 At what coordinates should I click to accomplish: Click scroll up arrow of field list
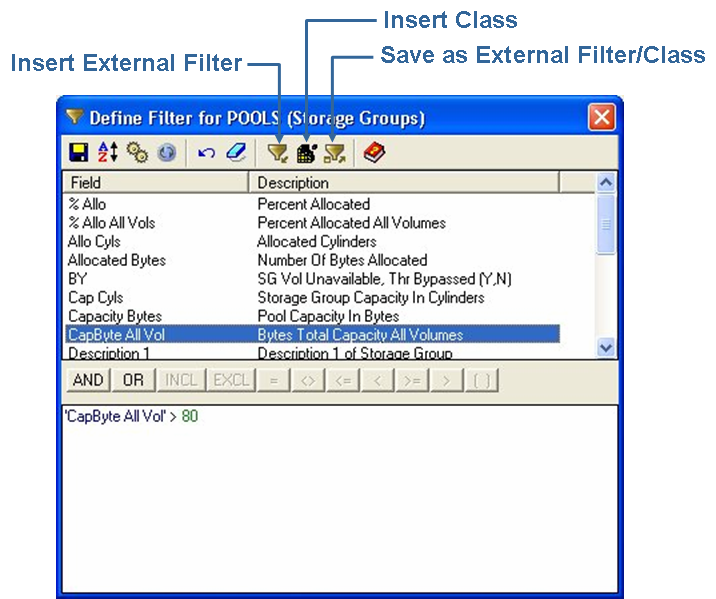(606, 183)
